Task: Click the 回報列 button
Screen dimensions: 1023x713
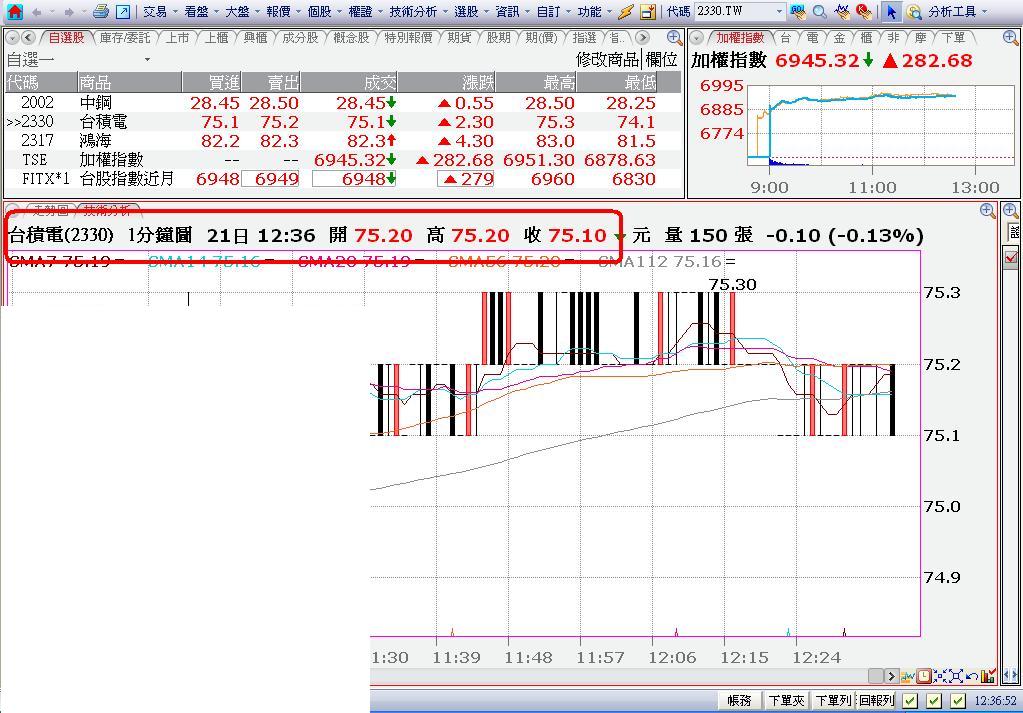Action: point(876,701)
